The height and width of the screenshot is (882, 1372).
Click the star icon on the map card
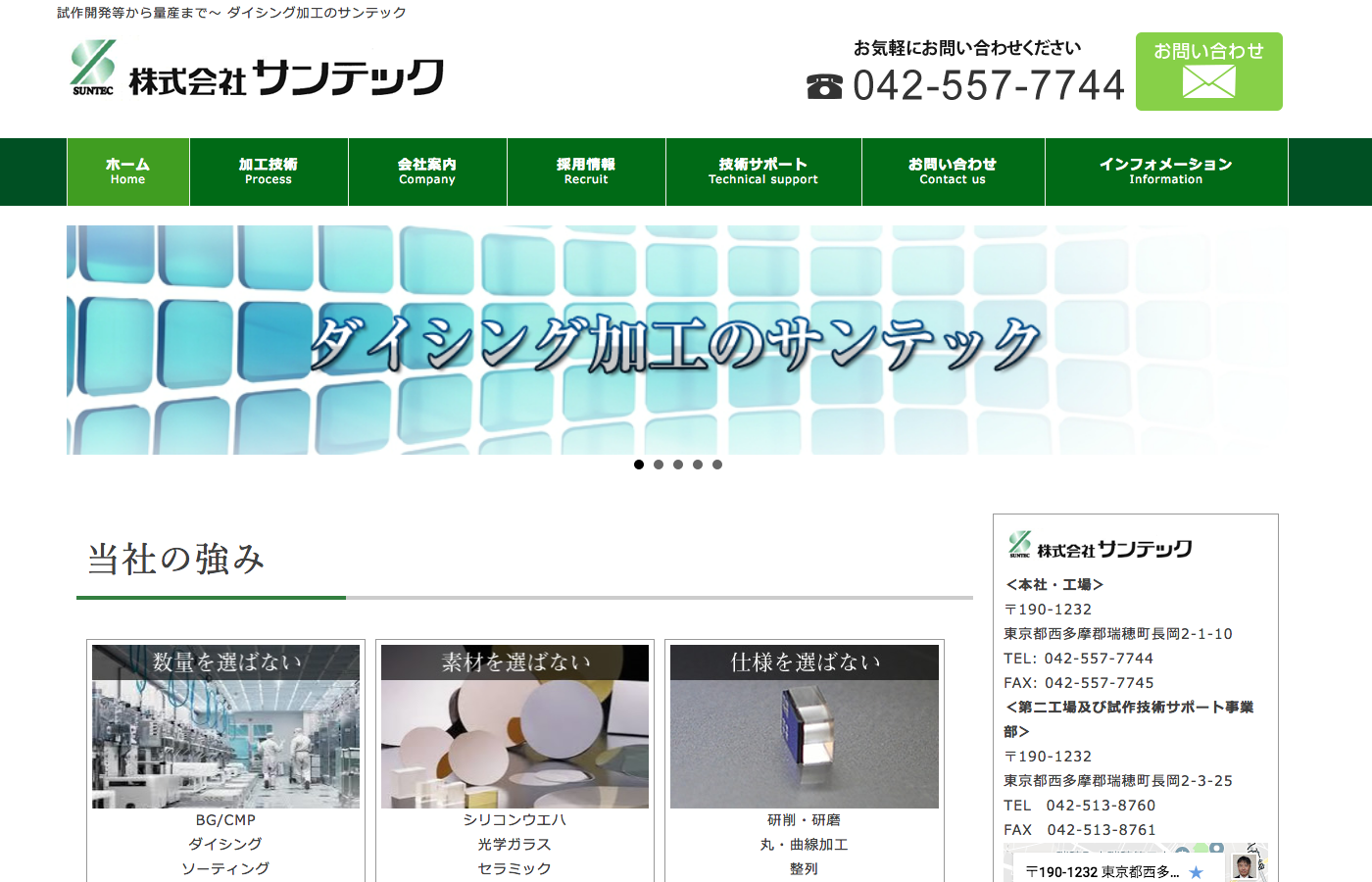(x=1196, y=872)
